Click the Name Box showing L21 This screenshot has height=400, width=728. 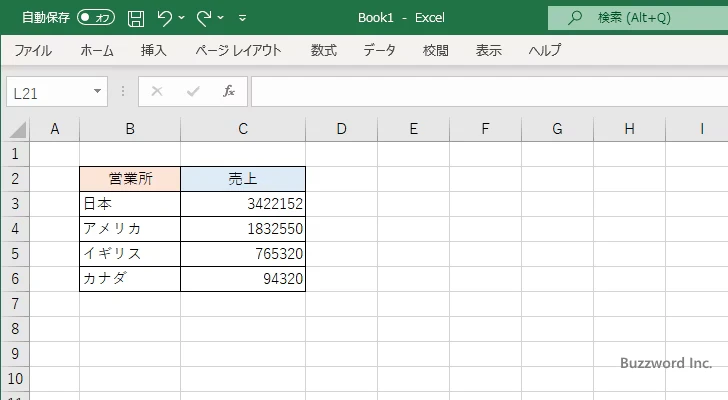pyautogui.click(x=49, y=92)
